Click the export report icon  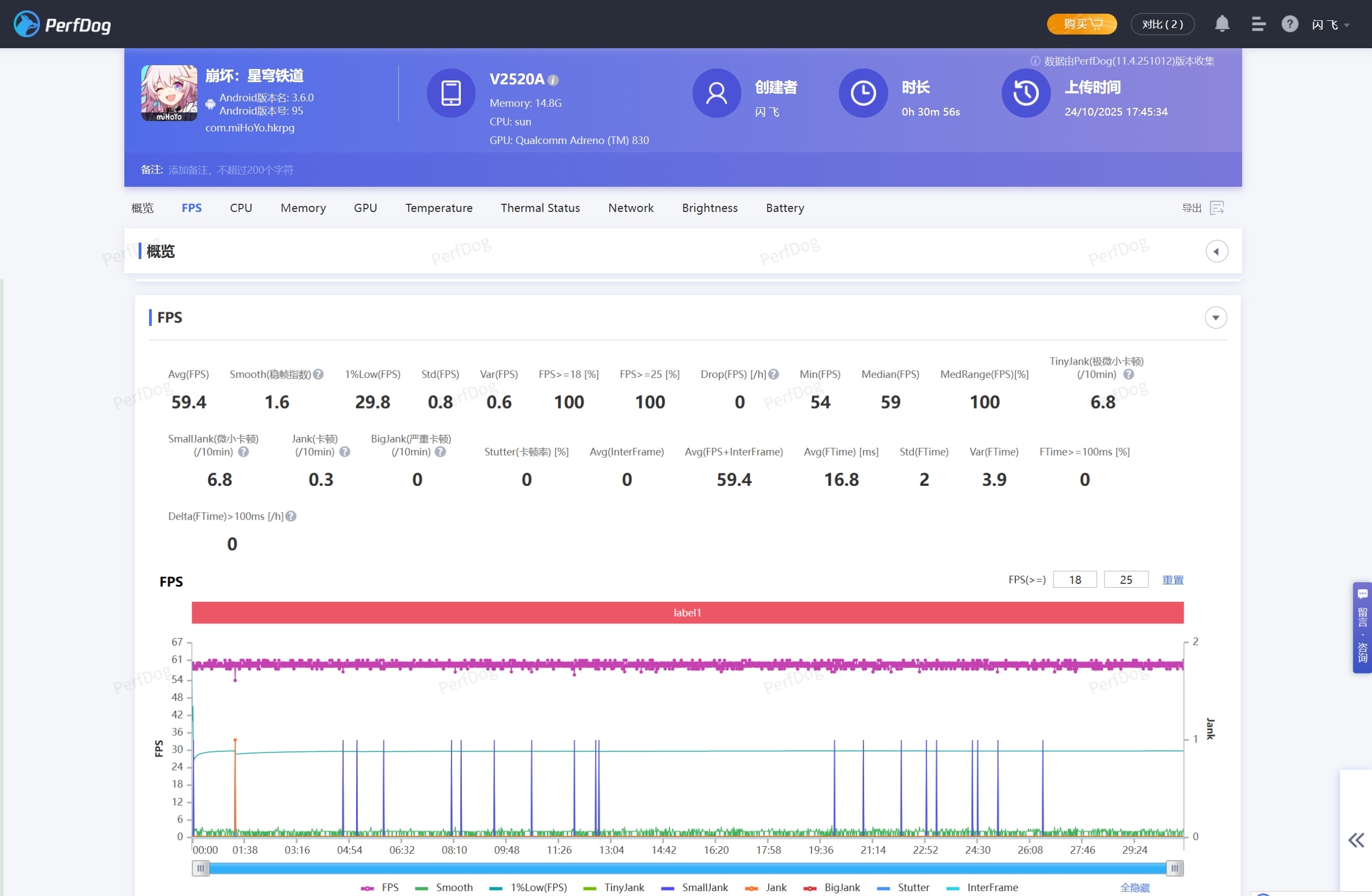coord(1216,208)
